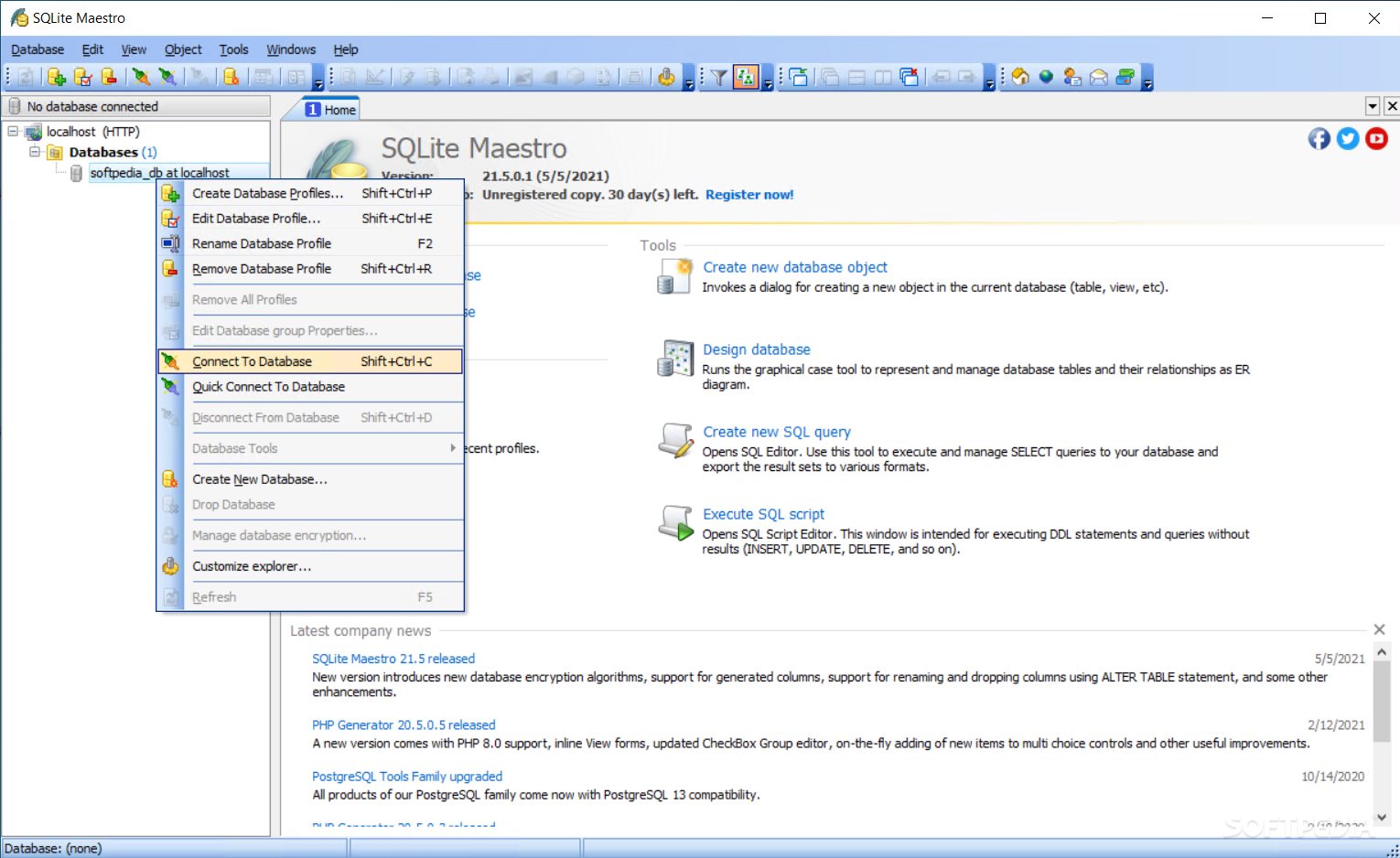This screenshot has width=1400, height=858.
Task: Select Remove Database Profile menu entry
Action: click(x=310, y=269)
